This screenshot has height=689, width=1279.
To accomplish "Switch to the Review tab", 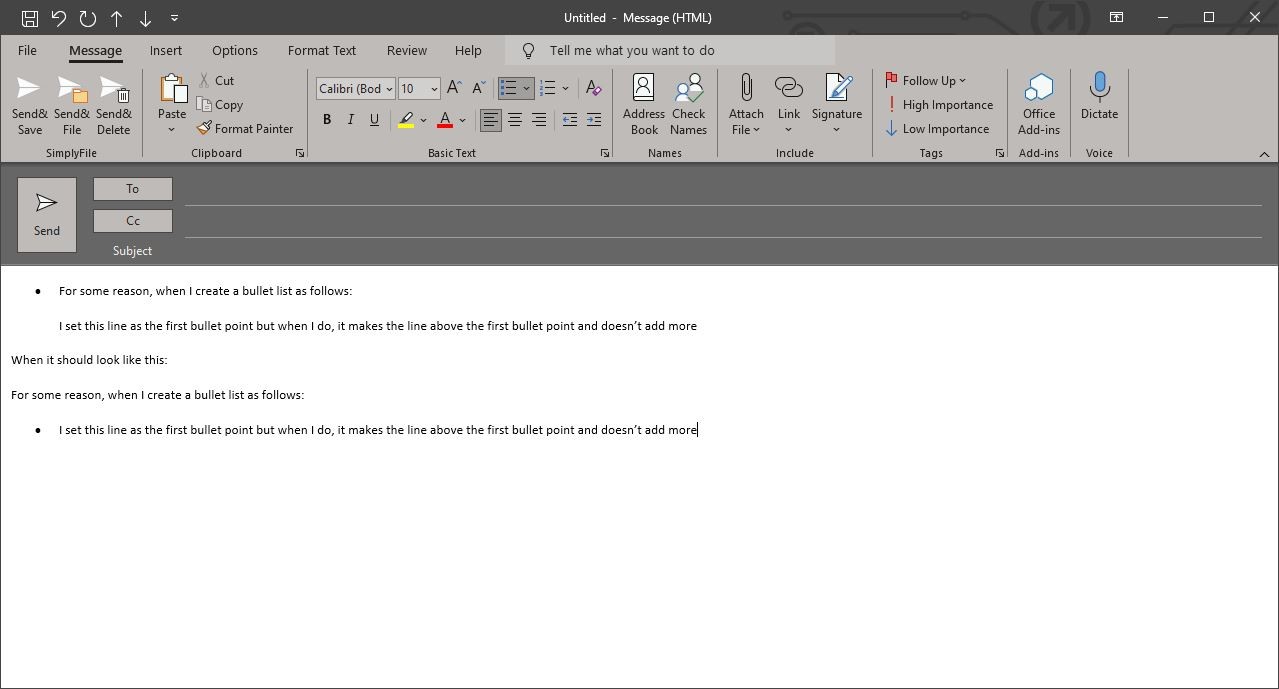I will [x=407, y=50].
